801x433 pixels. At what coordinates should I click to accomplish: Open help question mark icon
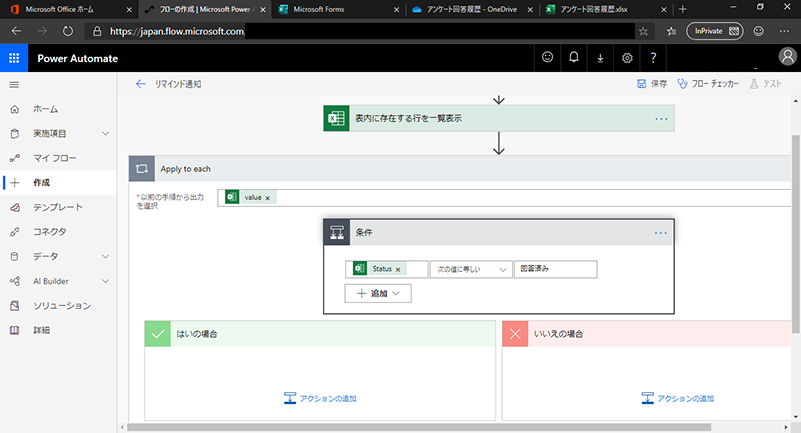[653, 58]
